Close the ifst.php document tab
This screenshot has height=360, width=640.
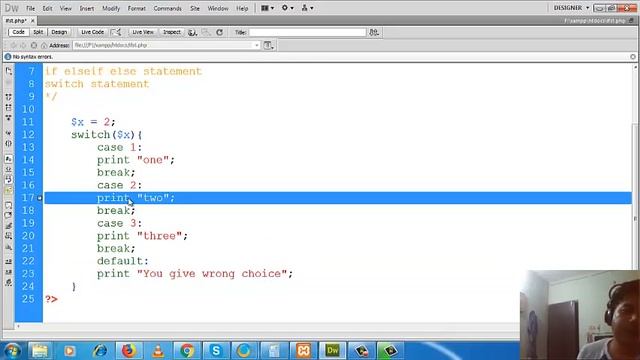[33, 20]
